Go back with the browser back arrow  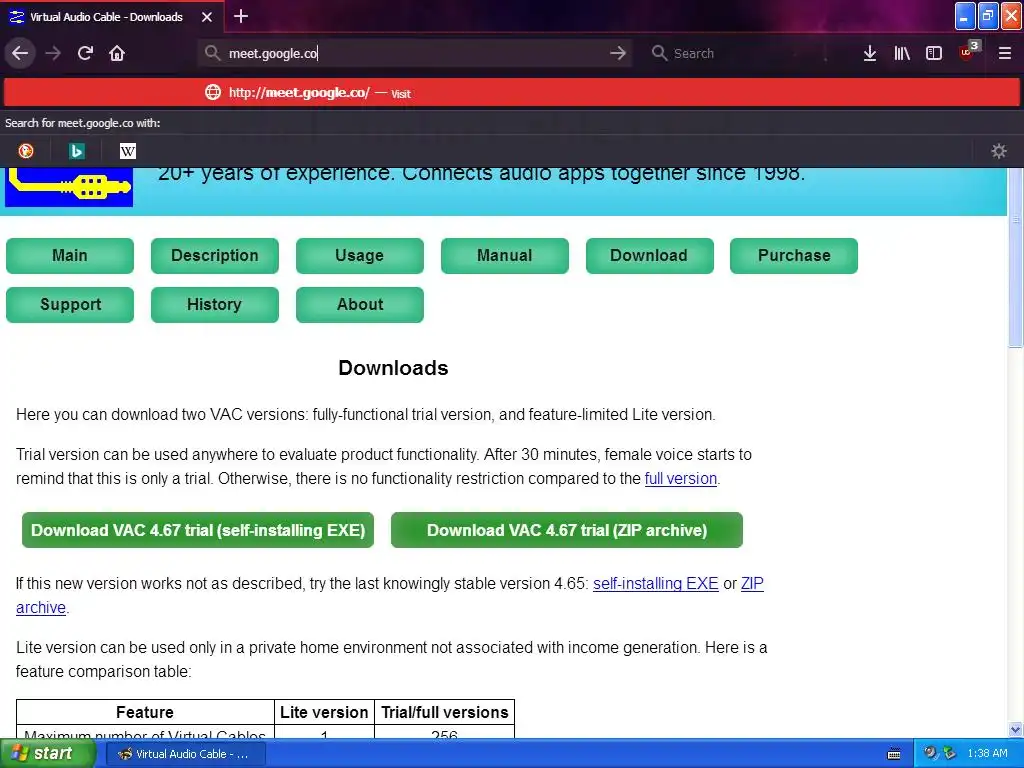pyautogui.click(x=20, y=54)
